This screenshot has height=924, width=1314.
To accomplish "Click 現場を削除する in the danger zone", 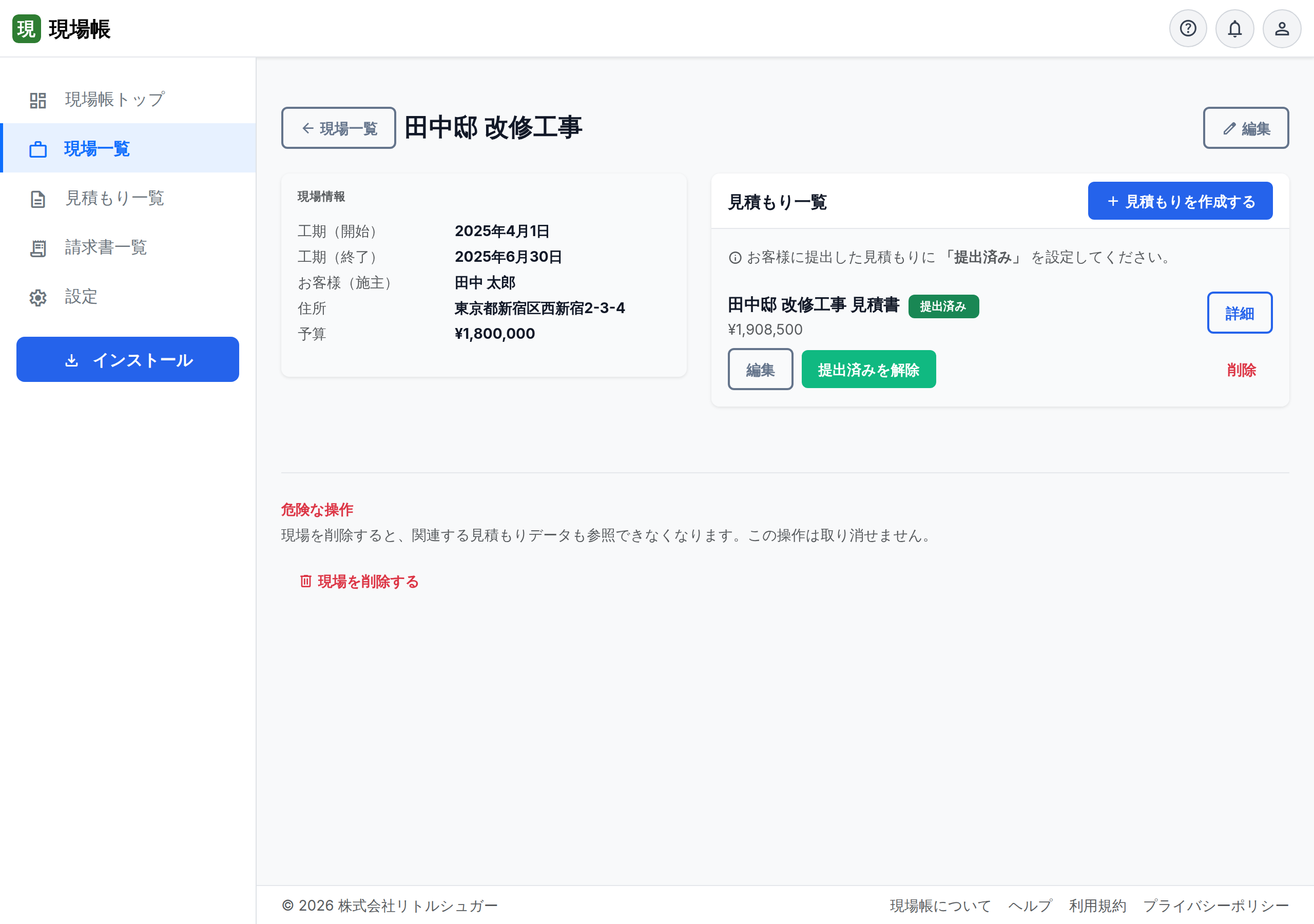I will pyautogui.click(x=359, y=582).
